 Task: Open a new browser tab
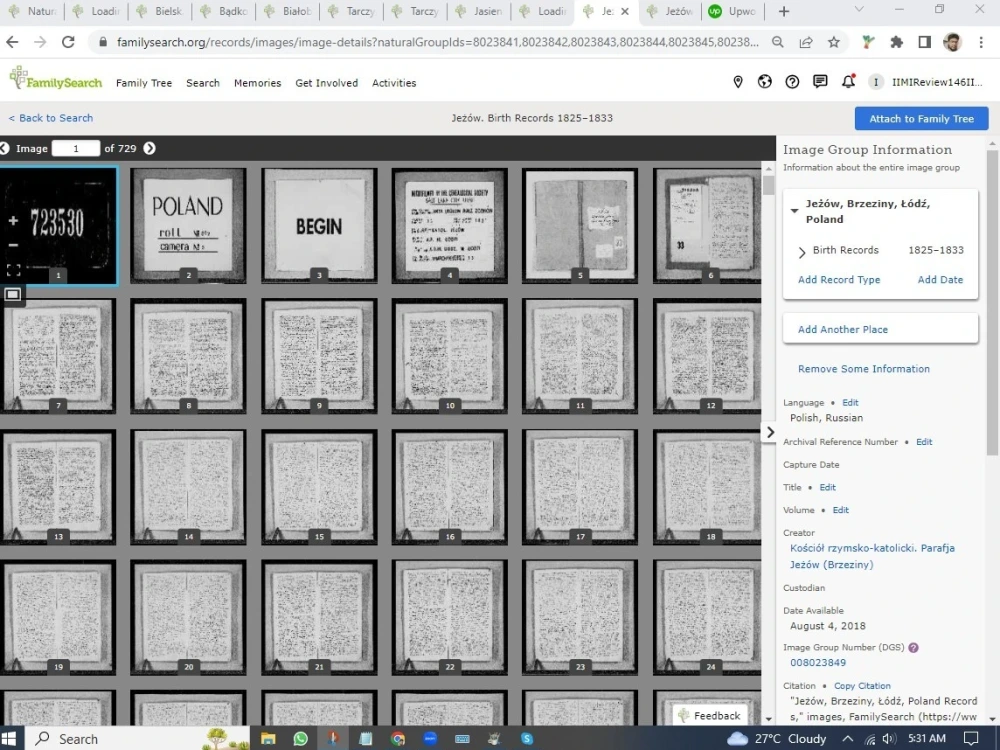point(784,11)
